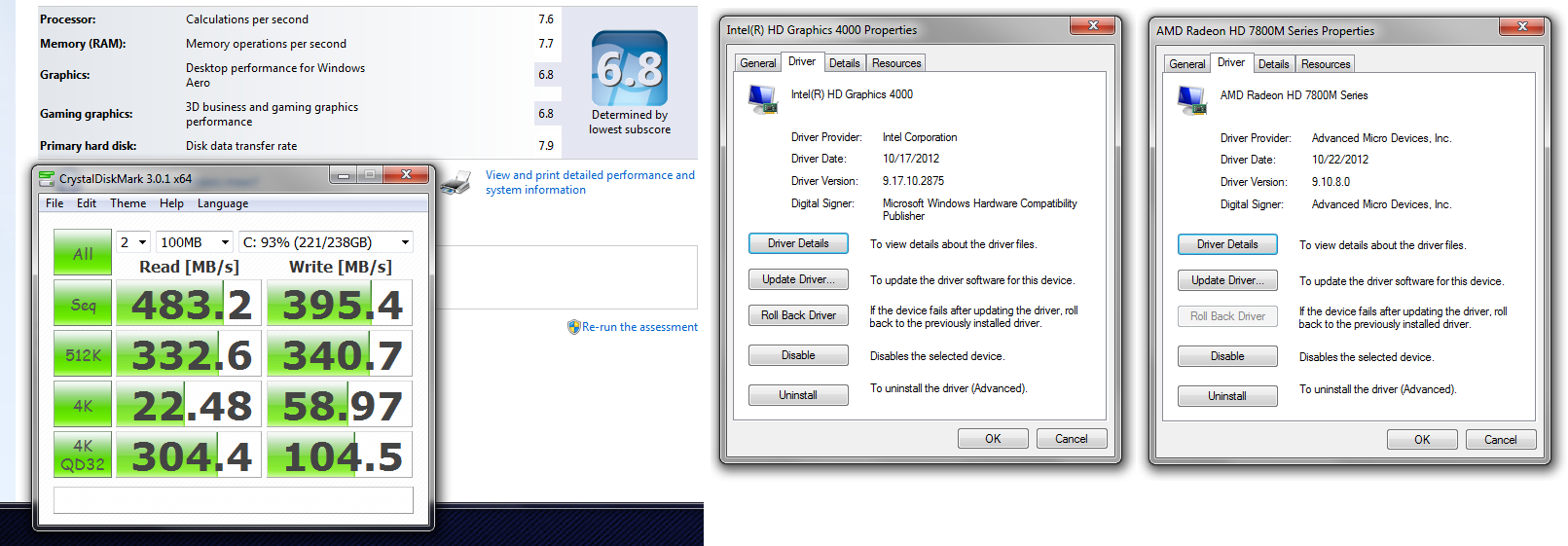Viewport: 1568px width, 546px height.
Task: Click Driver Details in Intel Properties
Action: 798,243
